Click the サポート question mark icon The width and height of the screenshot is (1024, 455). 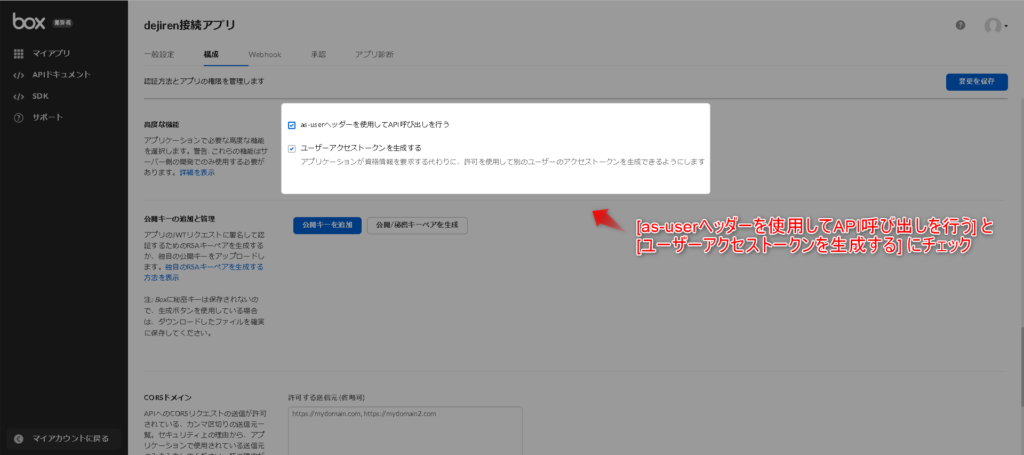click(x=18, y=118)
